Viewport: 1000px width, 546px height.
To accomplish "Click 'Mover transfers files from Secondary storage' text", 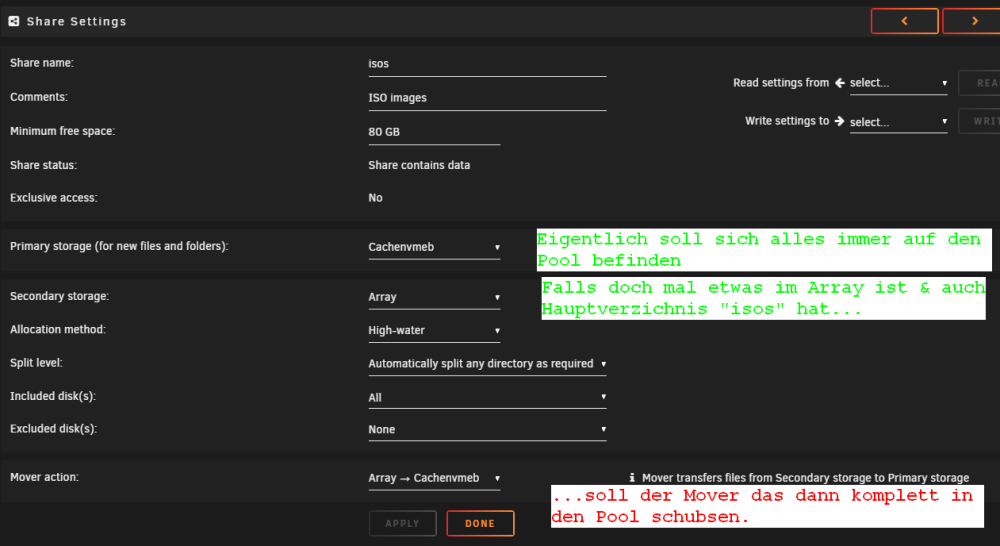I will pyautogui.click(x=805, y=478).
